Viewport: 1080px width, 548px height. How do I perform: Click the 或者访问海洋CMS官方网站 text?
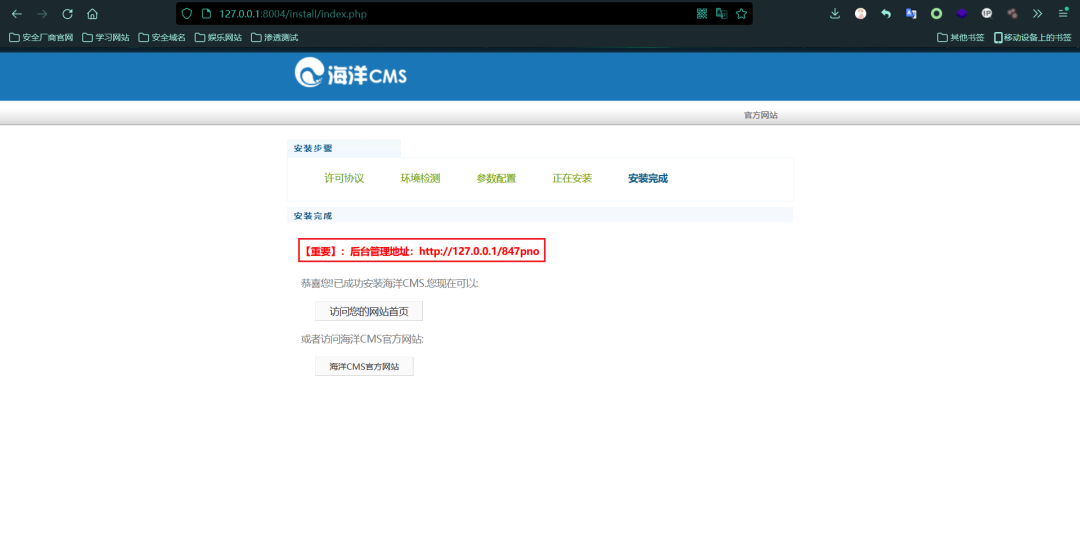[362, 339]
